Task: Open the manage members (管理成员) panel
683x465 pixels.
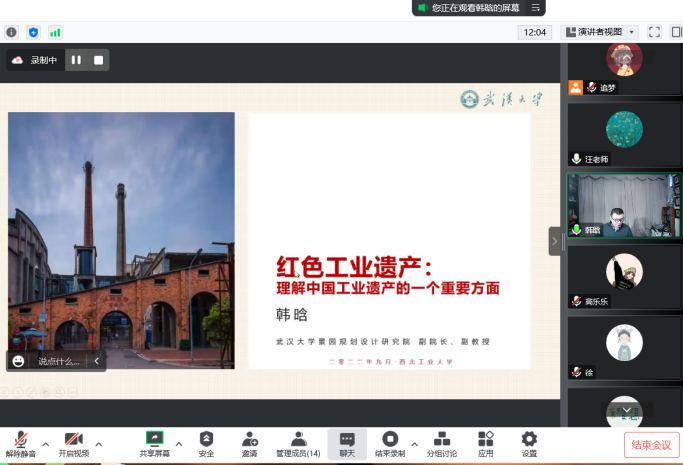Action: (298, 443)
